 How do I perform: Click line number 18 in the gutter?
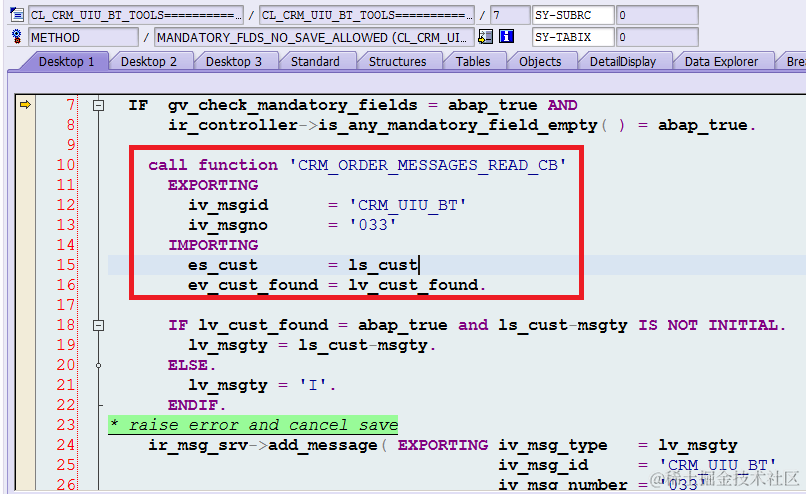(66, 325)
